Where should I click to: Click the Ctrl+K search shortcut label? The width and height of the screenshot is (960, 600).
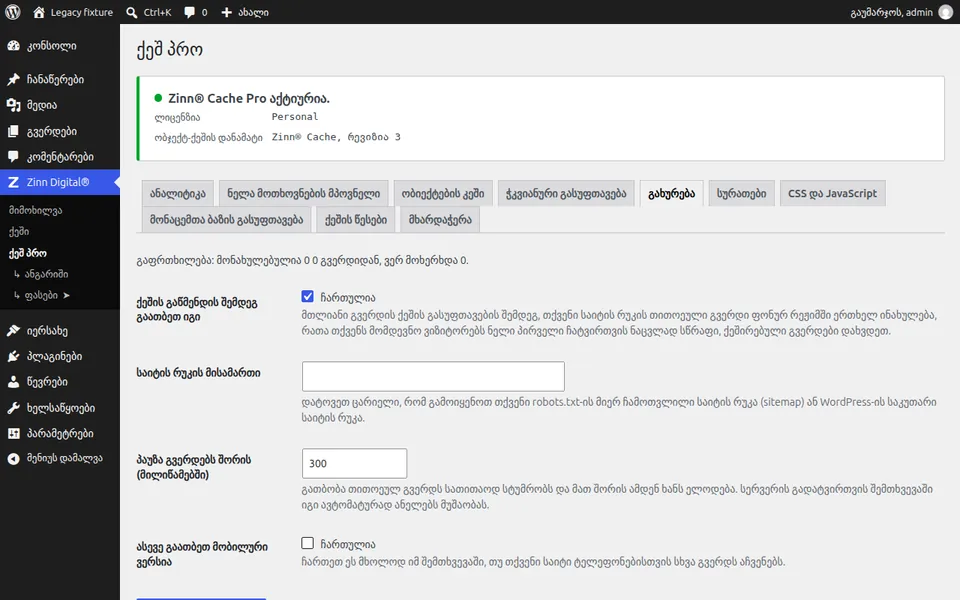point(157,12)
